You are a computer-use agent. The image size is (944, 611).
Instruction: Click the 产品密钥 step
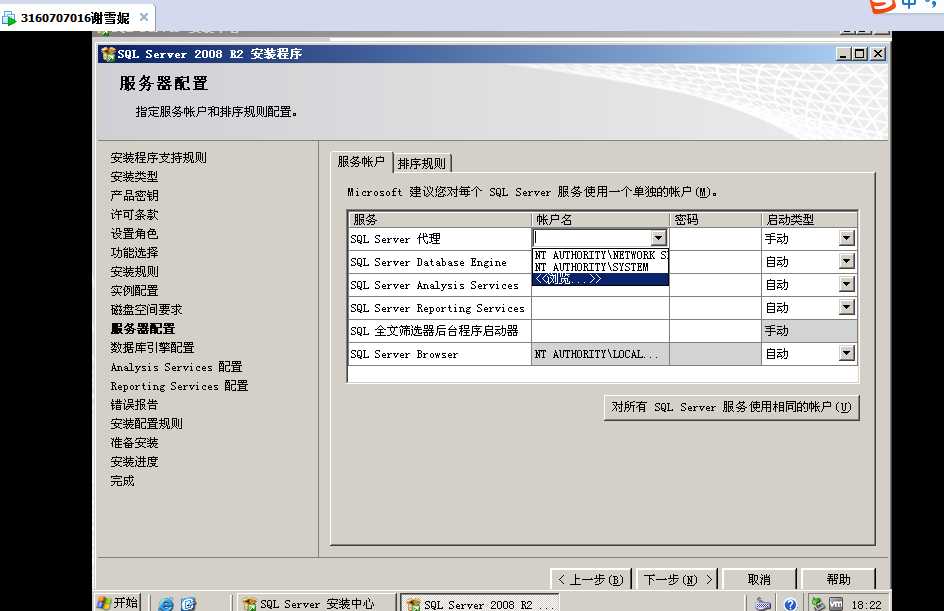click(134, 196)
